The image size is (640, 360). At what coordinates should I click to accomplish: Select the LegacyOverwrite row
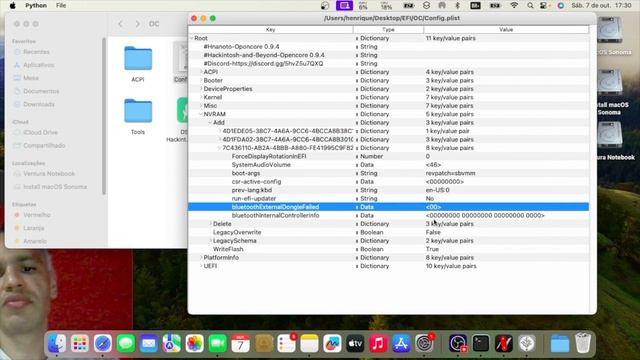388,232
